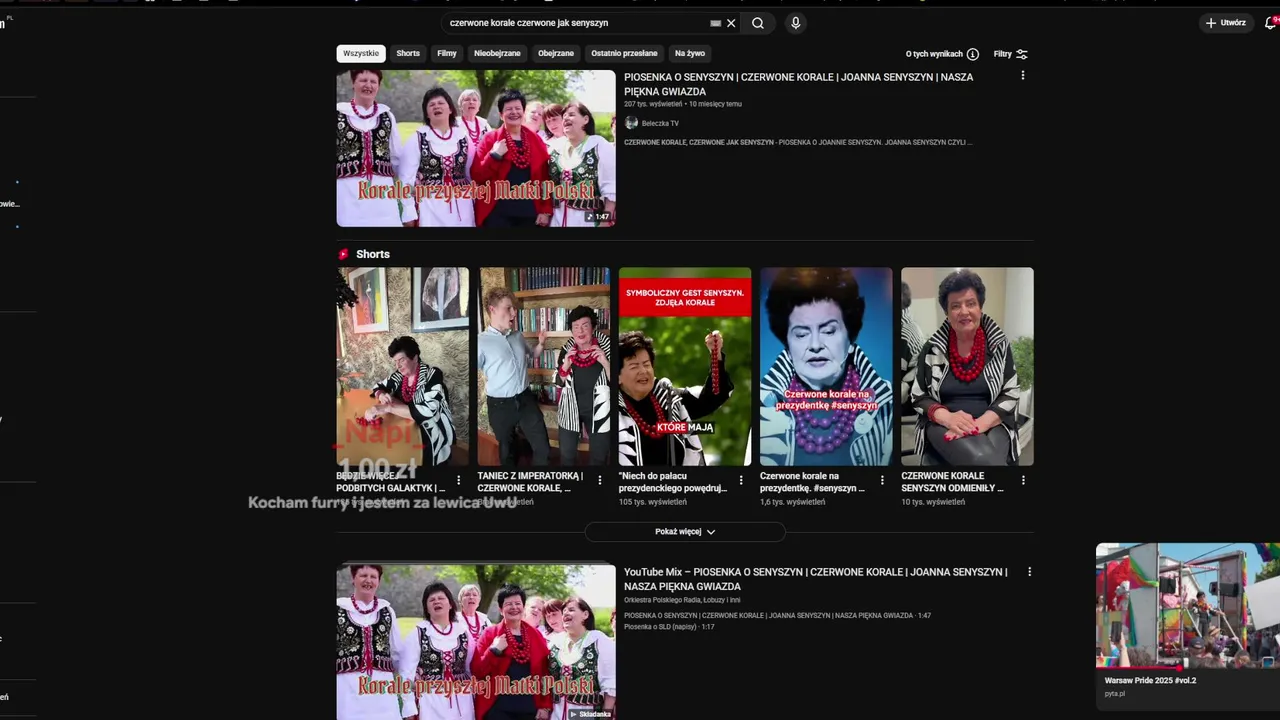Screen dimensions: 1280x720
Task: Open short thumbnail Będzie więcej podbitych galaktyk
Action: click(x=402, y=366)
